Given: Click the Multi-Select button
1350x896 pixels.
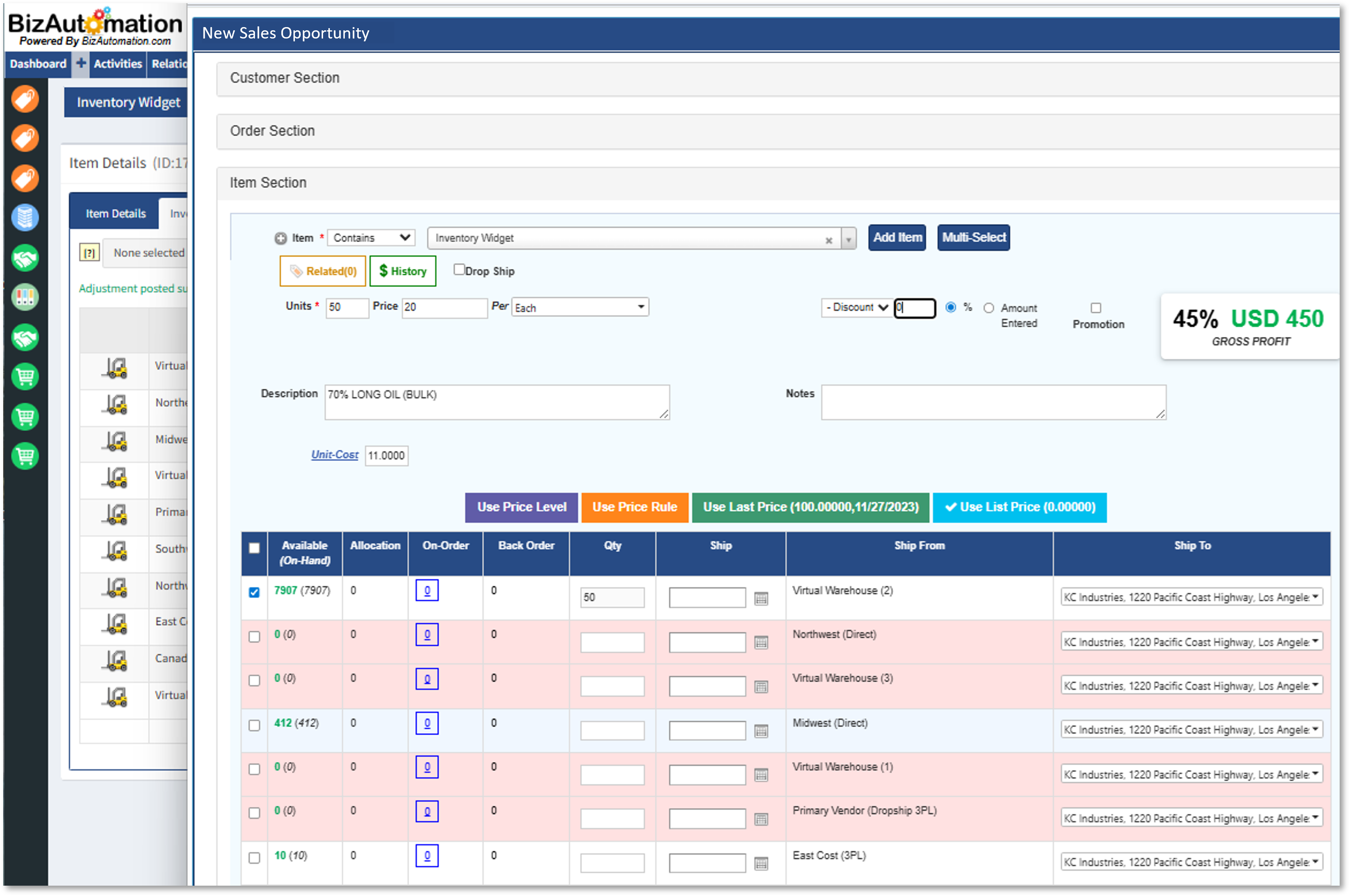Looking at the screenshot, I should pyautogui.click(x=973, y=238).
